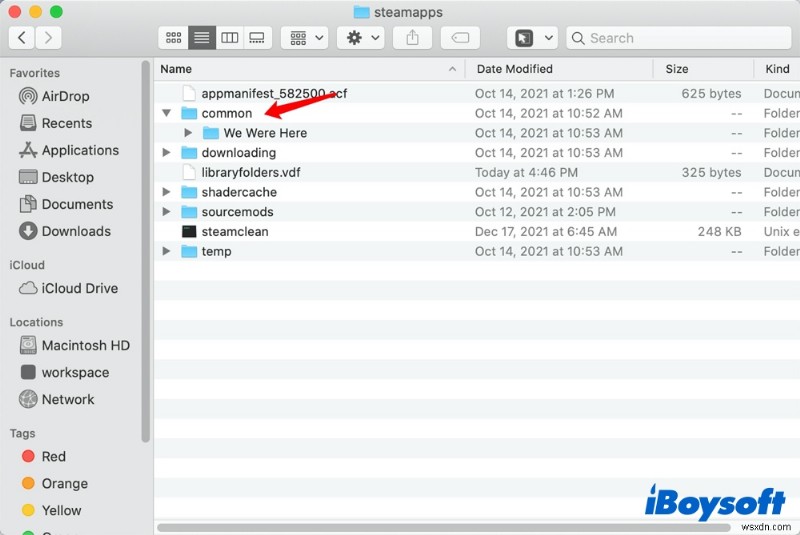The width and height of the screenshot is (800, 535).
Task: Click the Search field
Action: (x=679, y=38)
